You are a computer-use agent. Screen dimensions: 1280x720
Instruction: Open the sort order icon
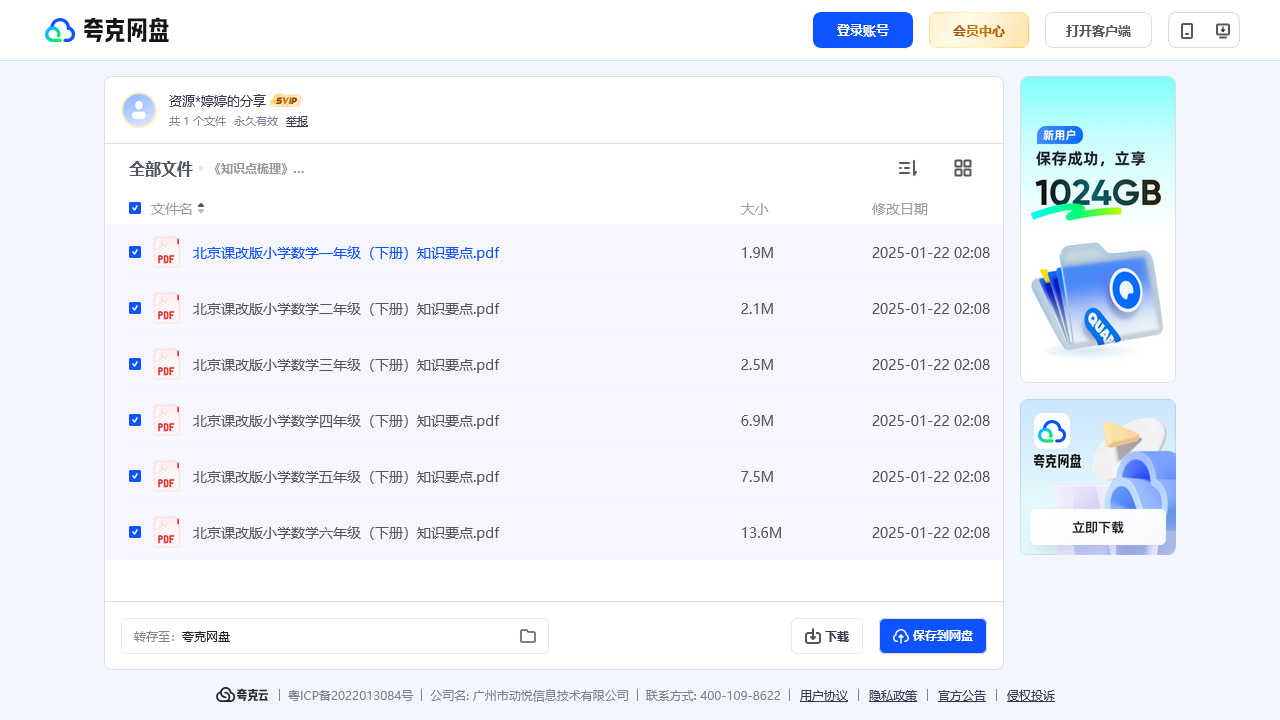908,168
